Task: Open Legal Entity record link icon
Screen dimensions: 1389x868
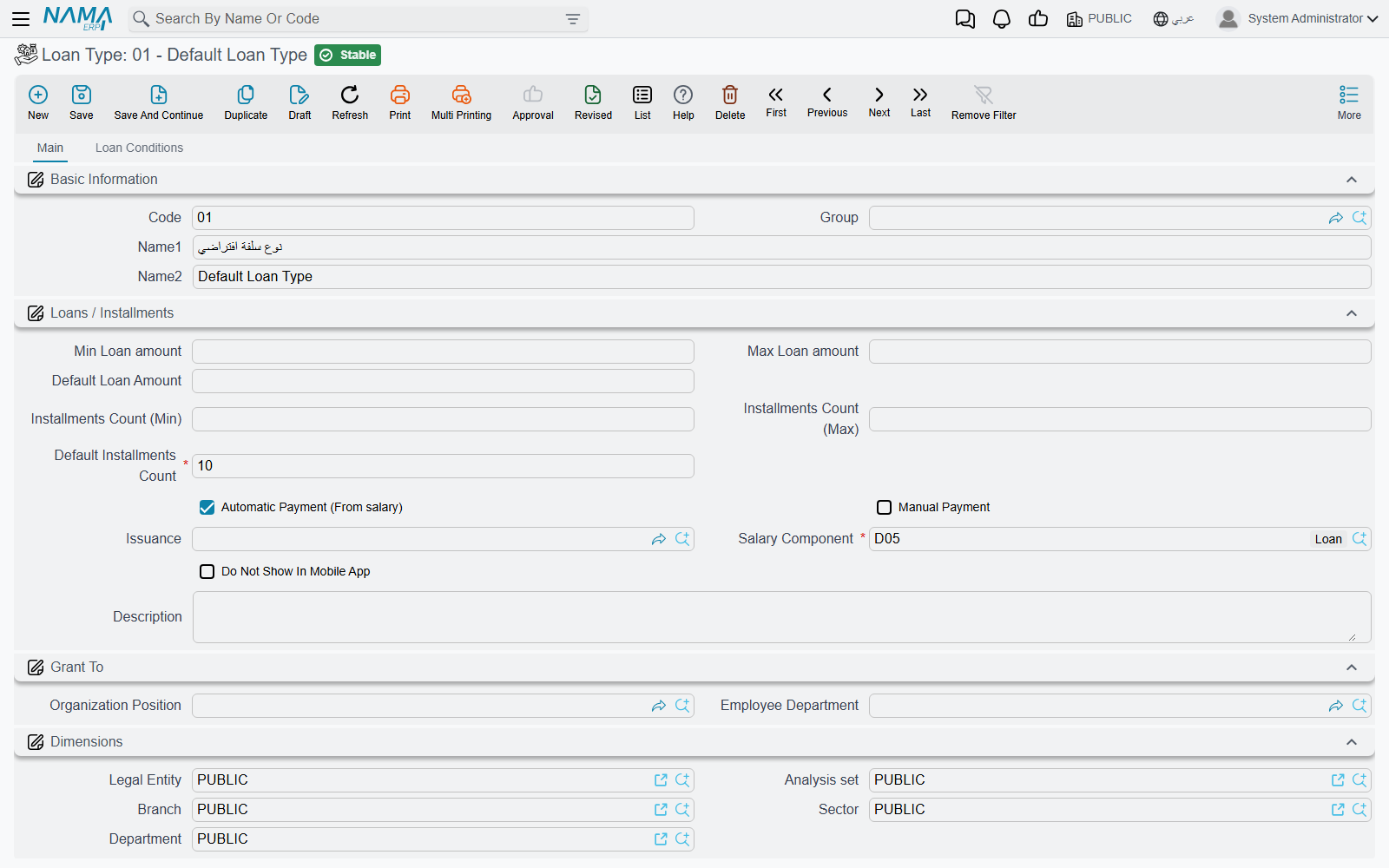Action: [x=661, y=780]
